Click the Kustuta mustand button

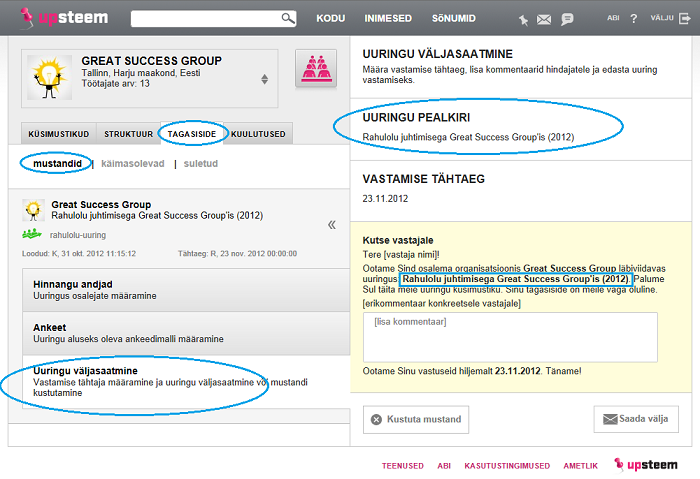click(416, 419)
